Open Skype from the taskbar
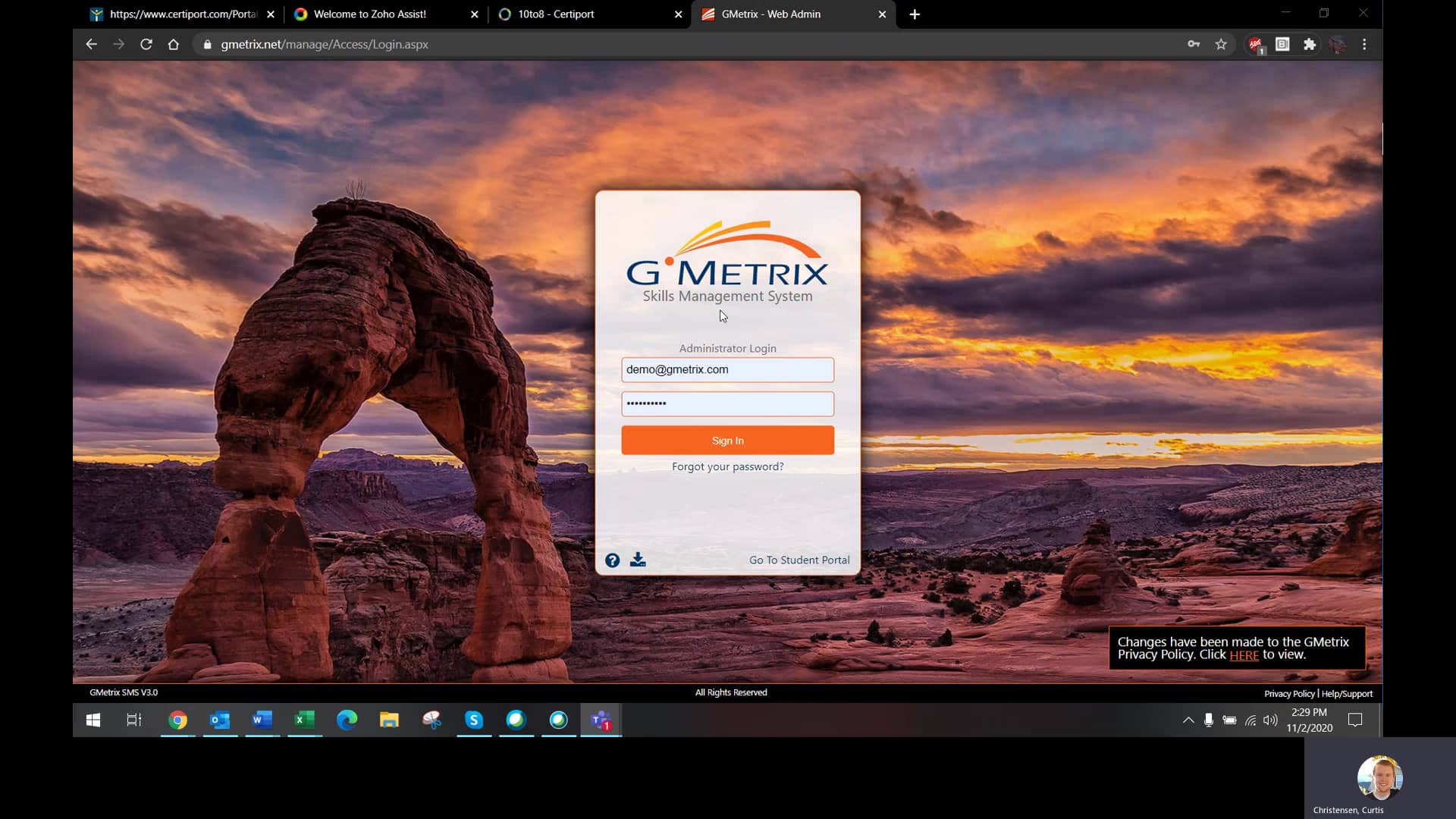The width and height of the screenshot is (1456, 819). pos(474,720)
